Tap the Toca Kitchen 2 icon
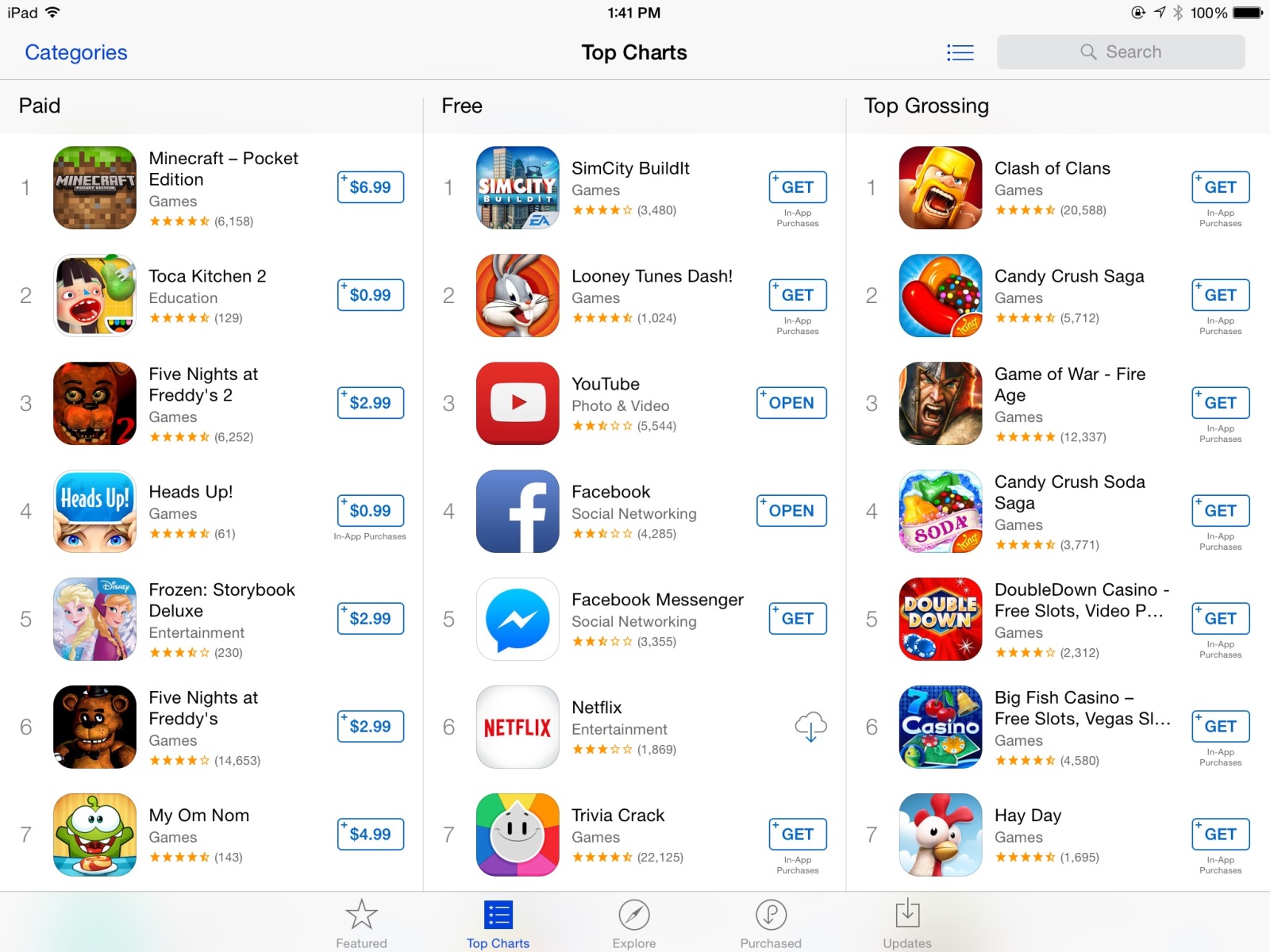The image size is (1270, 952). [94, 295]
